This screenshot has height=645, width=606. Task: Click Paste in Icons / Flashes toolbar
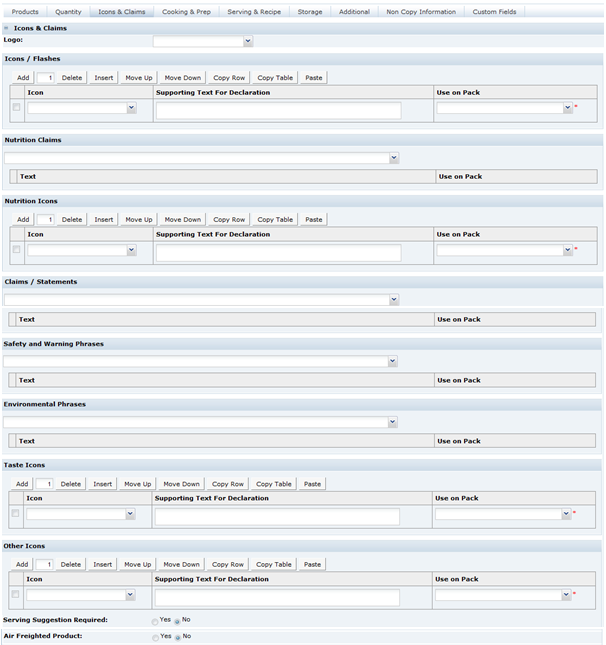(x=313, y=78)
